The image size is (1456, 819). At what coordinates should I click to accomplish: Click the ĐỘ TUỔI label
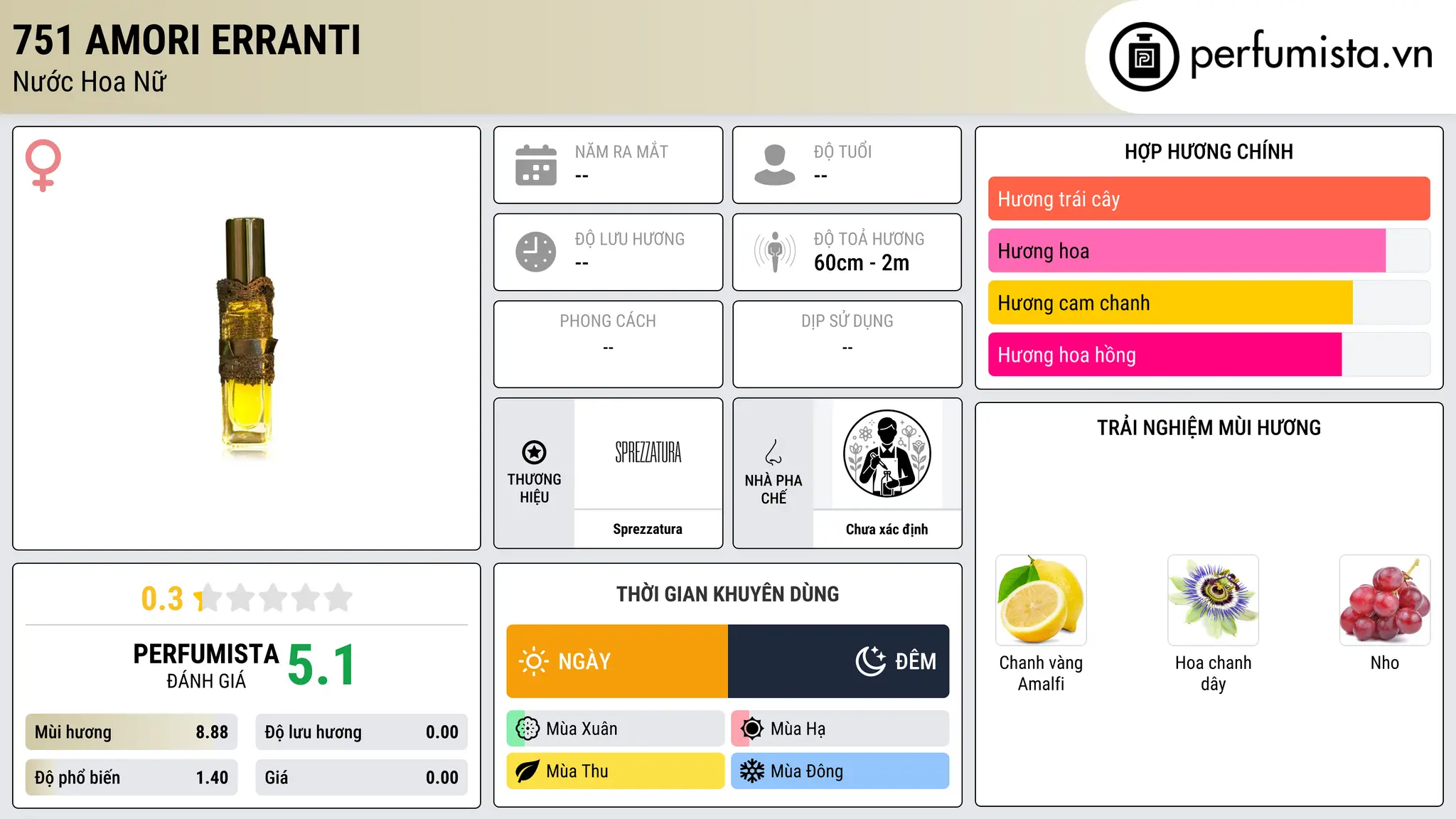(x=842, y=151)
